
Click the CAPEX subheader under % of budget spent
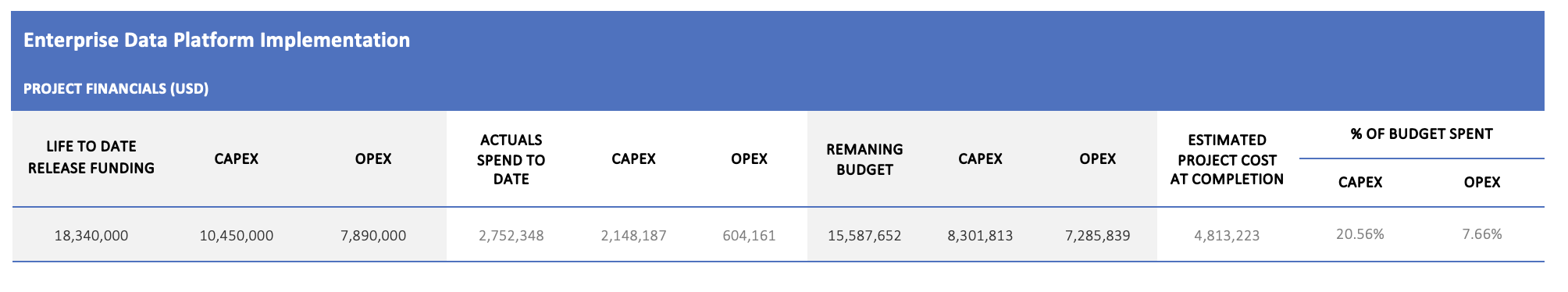coord(1360,182)
